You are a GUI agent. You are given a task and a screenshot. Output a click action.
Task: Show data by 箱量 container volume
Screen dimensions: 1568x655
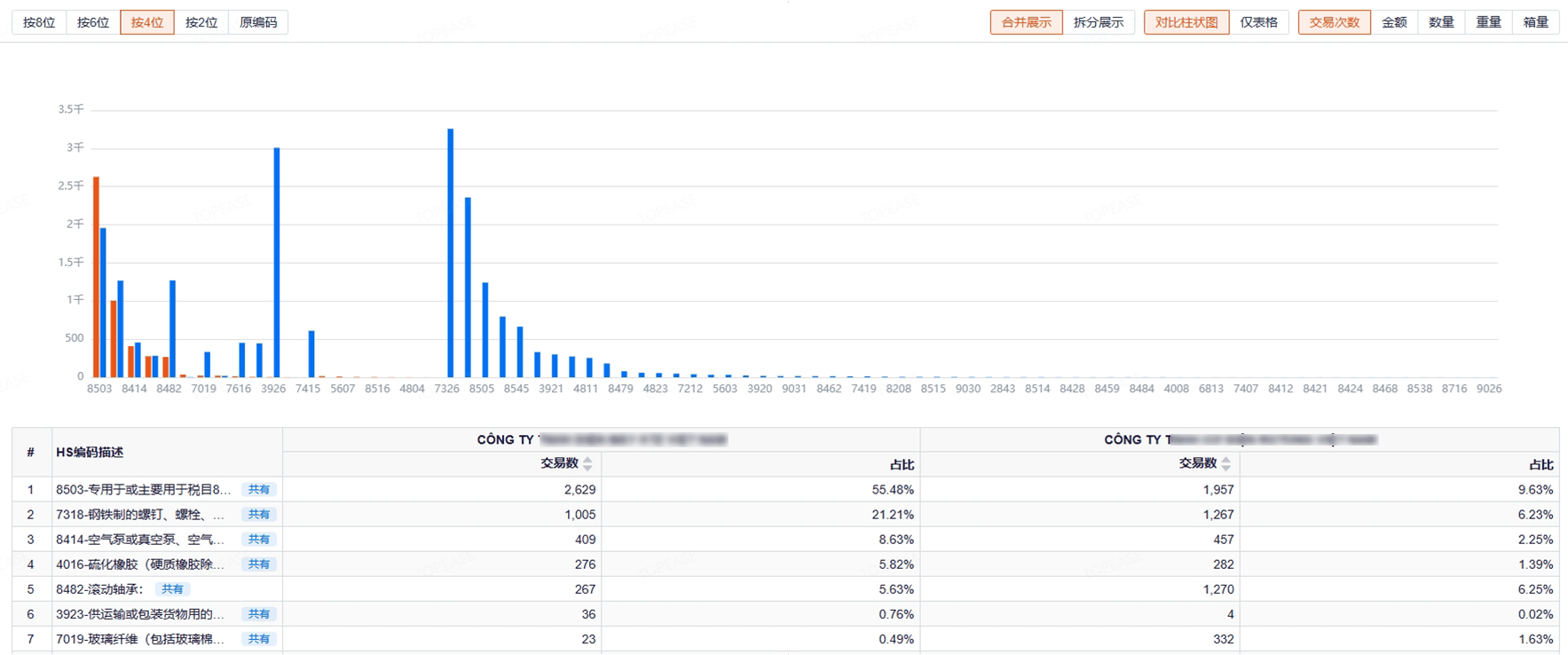point(1535,22)
